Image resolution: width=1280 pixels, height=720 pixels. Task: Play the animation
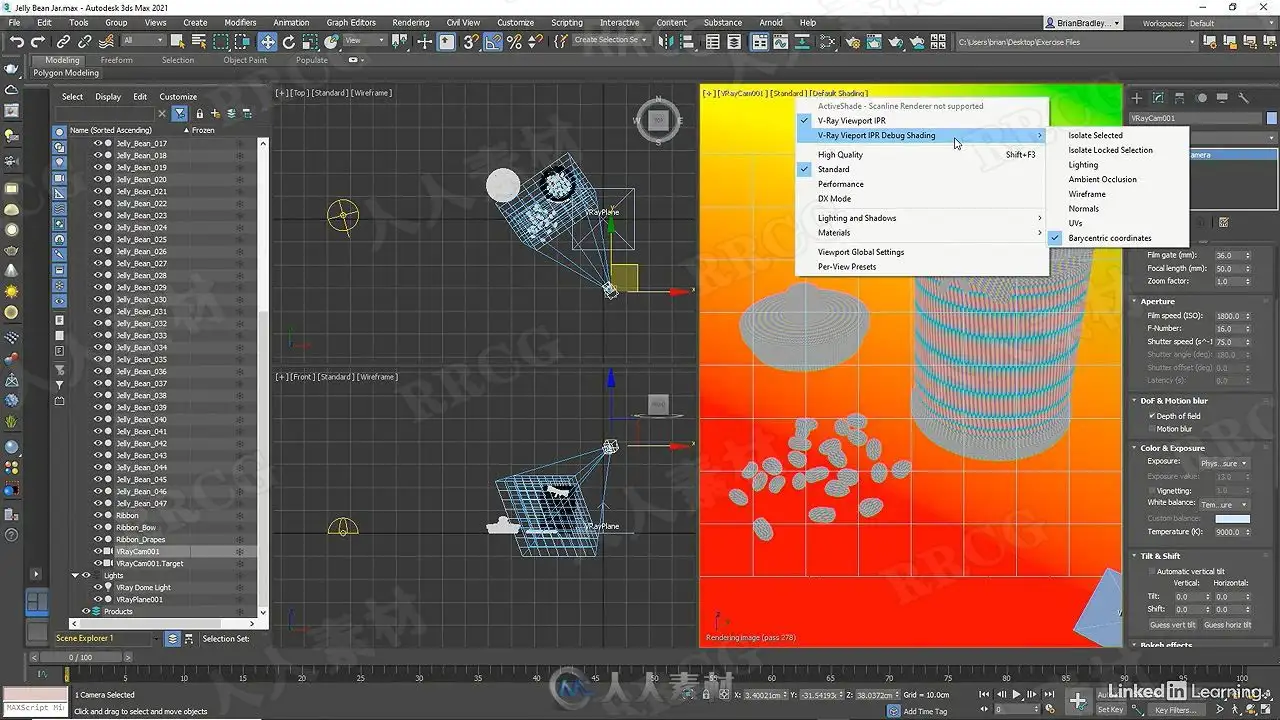click(x=1017, y=694)
